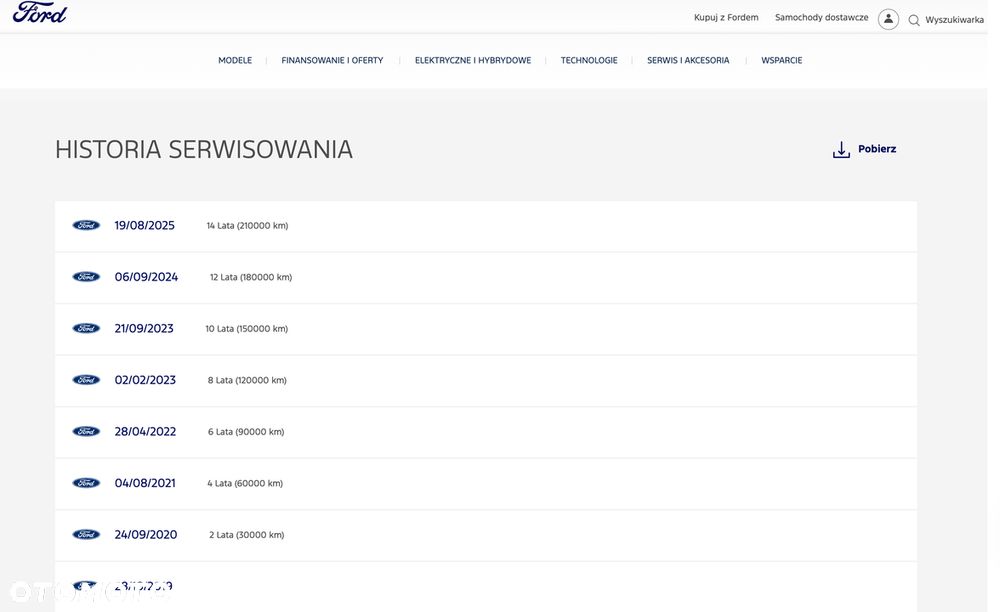Click the 8 Lata (120000 km) entry
1000x612 pixels.
pos(247,381)
